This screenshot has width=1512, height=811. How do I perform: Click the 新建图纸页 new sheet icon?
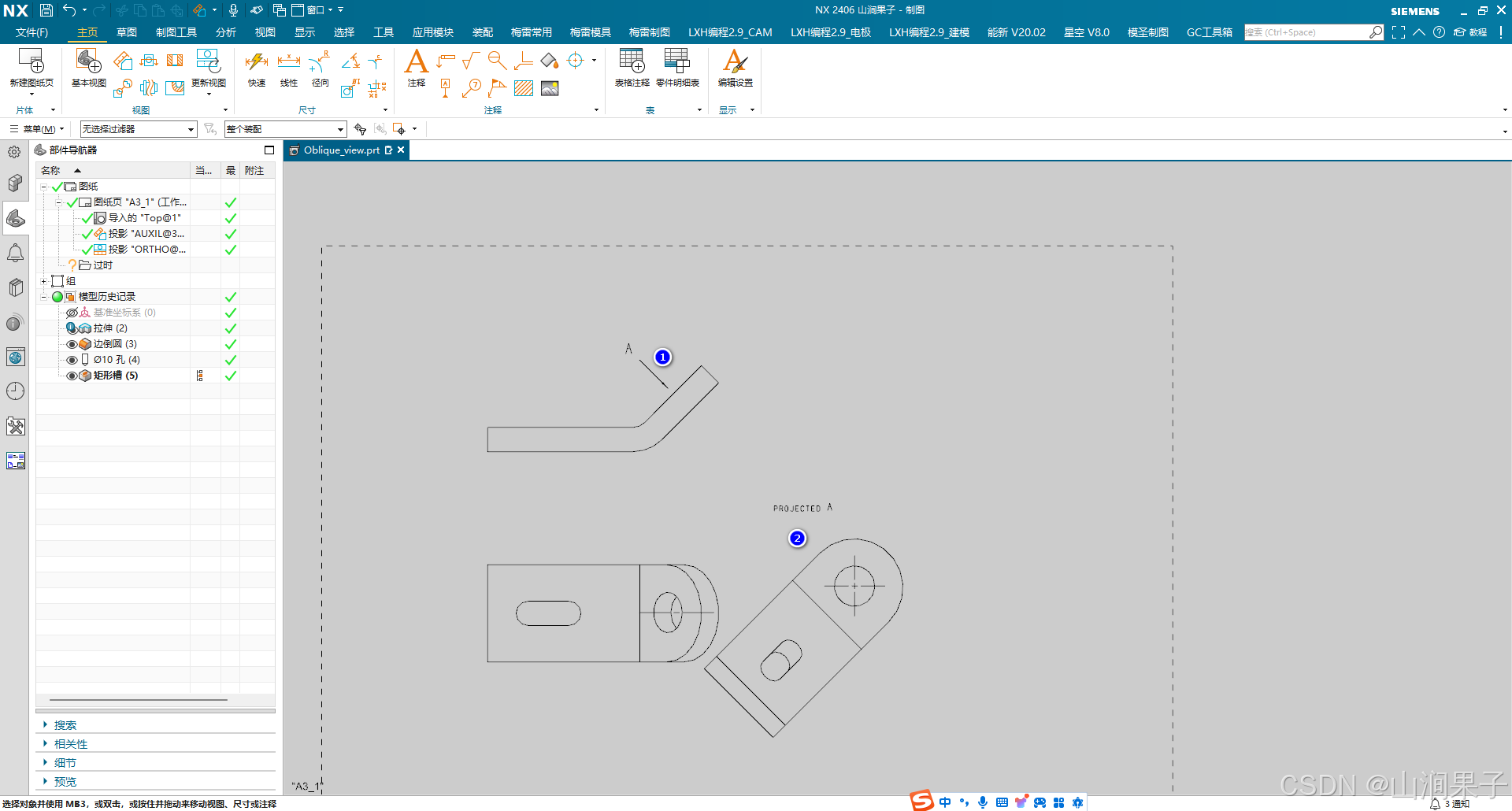(31, 61)
